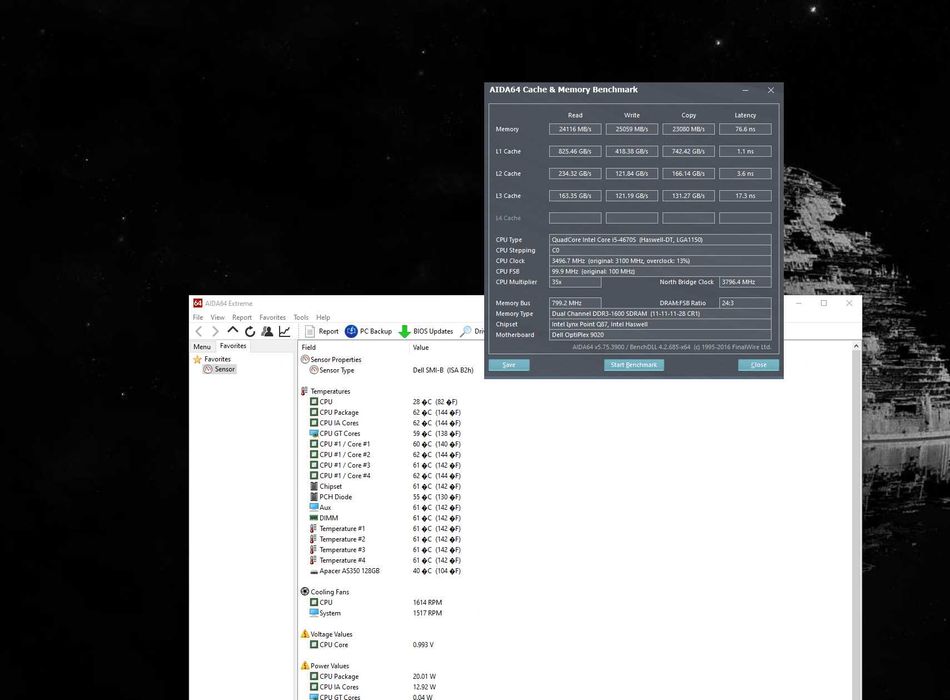The image size is (950, 700).
Task: Click the Cooling Fans group fan icon
Action: (x=305, y=592)
